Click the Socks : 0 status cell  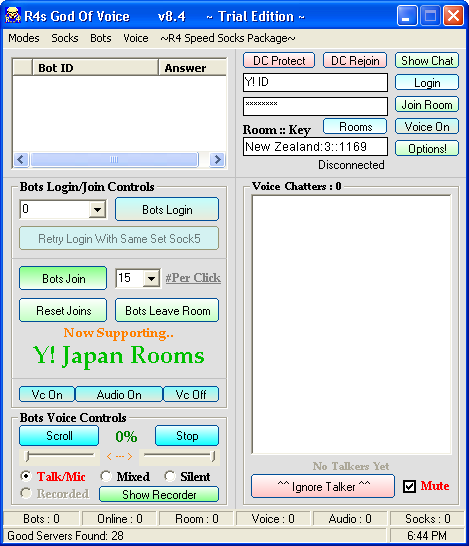428,518
